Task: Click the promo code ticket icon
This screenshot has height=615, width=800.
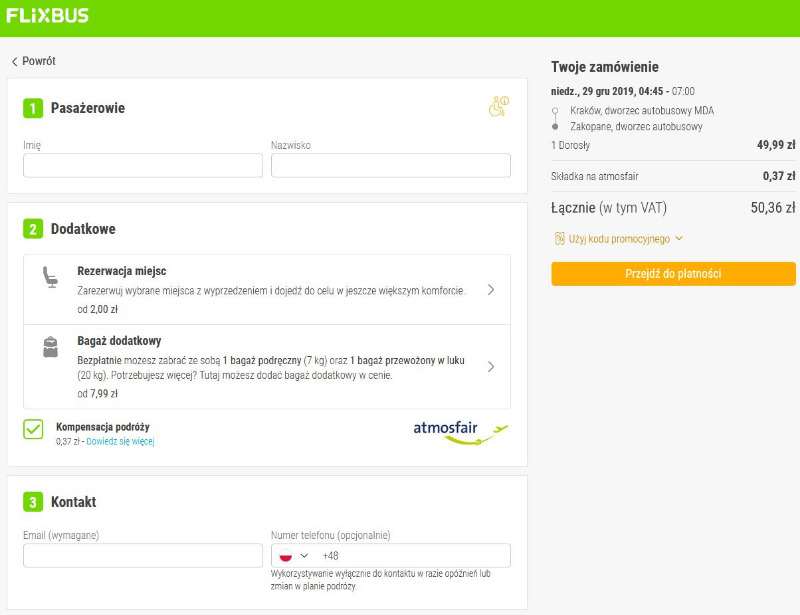Action: [x=560, y=238]
